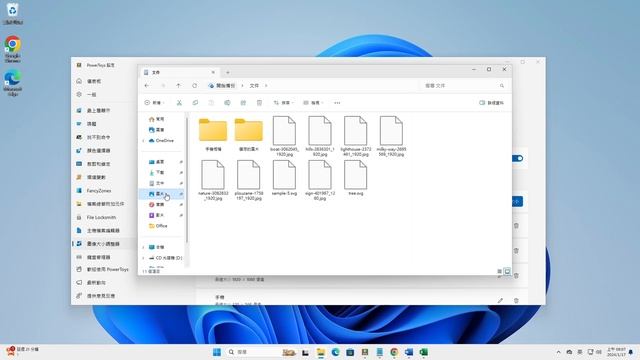
Task: Open the Windows Start menu
Action: point(217,352)
